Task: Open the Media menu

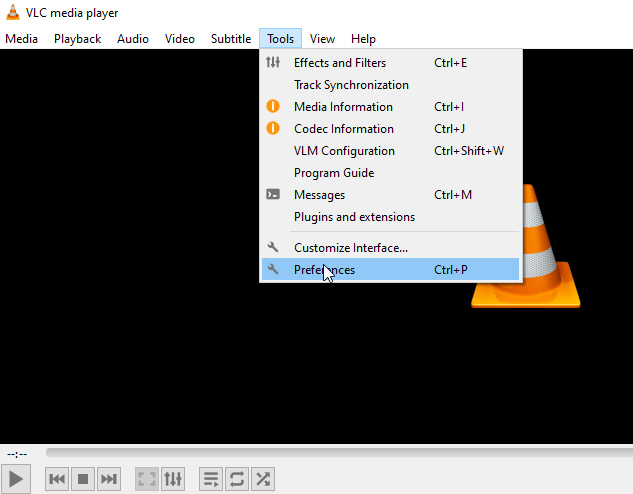Action: click(x=21, y=39)
